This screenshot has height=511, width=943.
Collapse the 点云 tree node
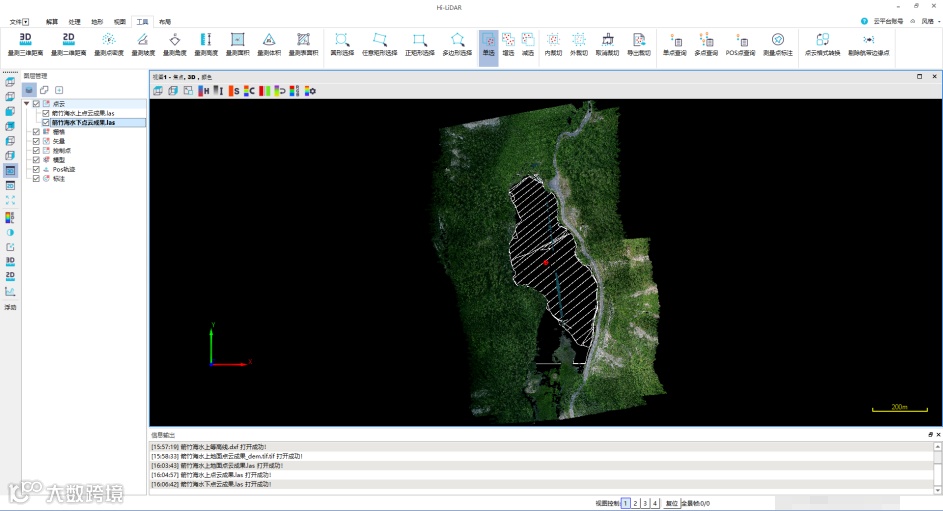pyautogui.click(x=27, y=103)
